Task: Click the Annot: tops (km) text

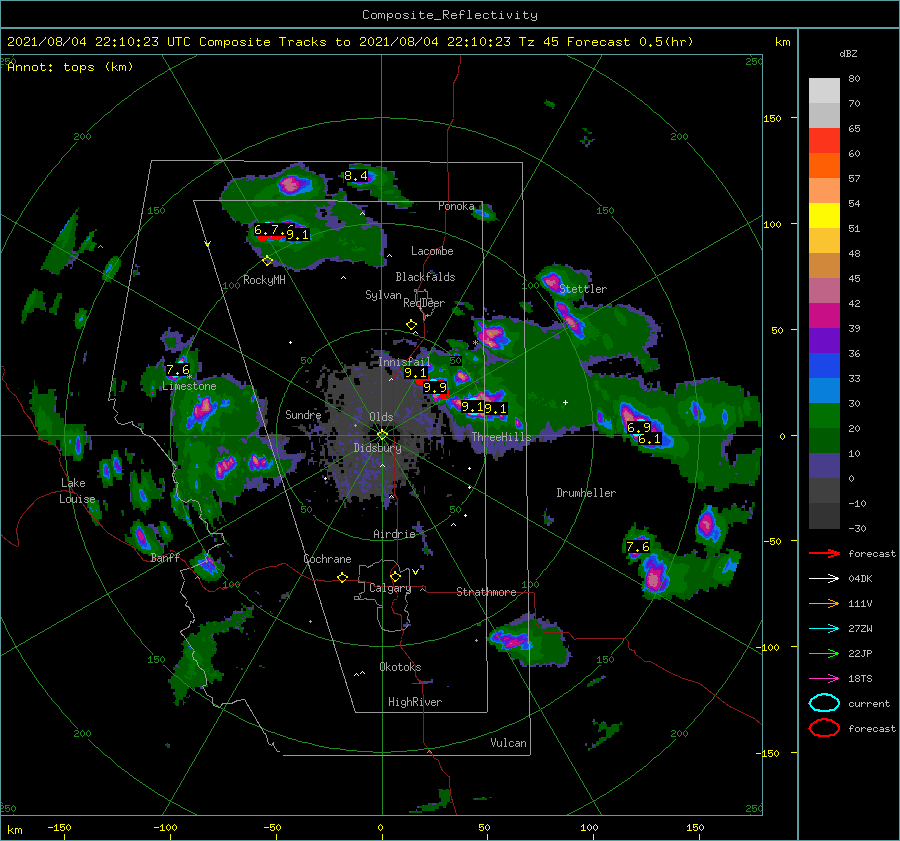Action: [70, 67]
